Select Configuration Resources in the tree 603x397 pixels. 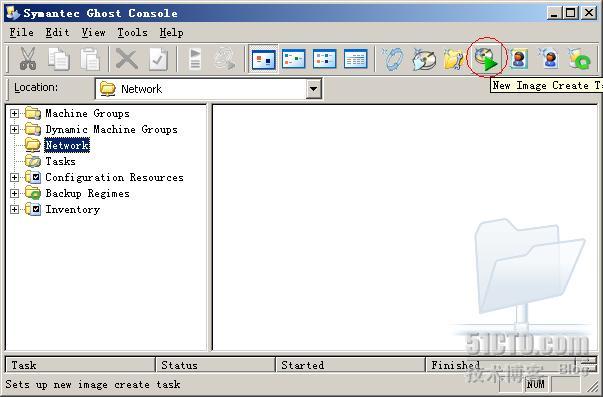(114, 177)
